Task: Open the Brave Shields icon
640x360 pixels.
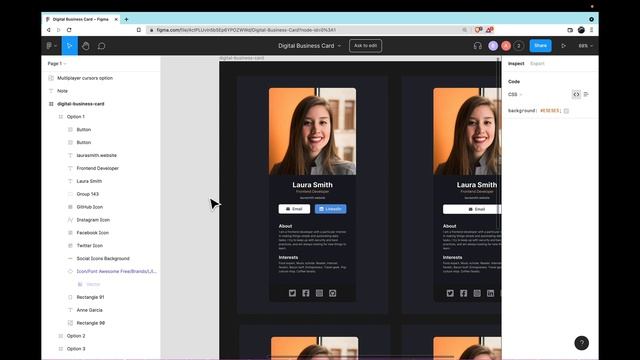Action: (x=478, y=30)
